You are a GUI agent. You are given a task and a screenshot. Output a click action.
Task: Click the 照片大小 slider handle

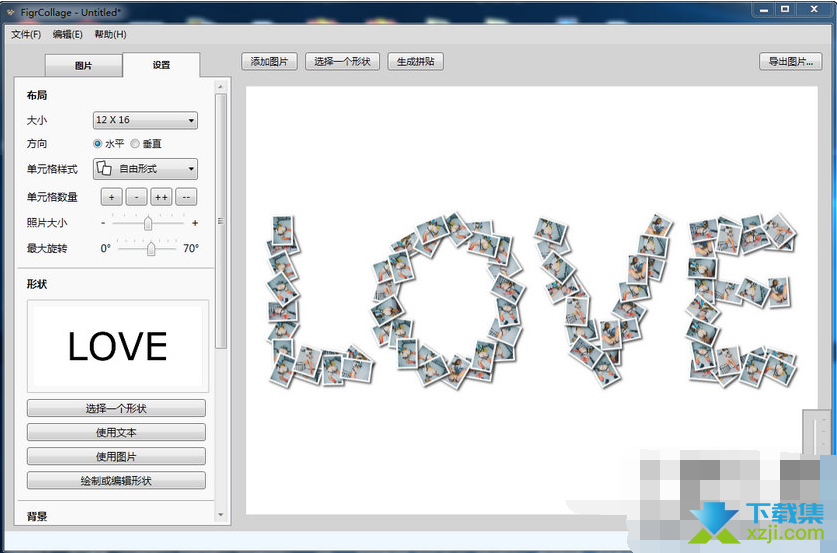point(148,223)
